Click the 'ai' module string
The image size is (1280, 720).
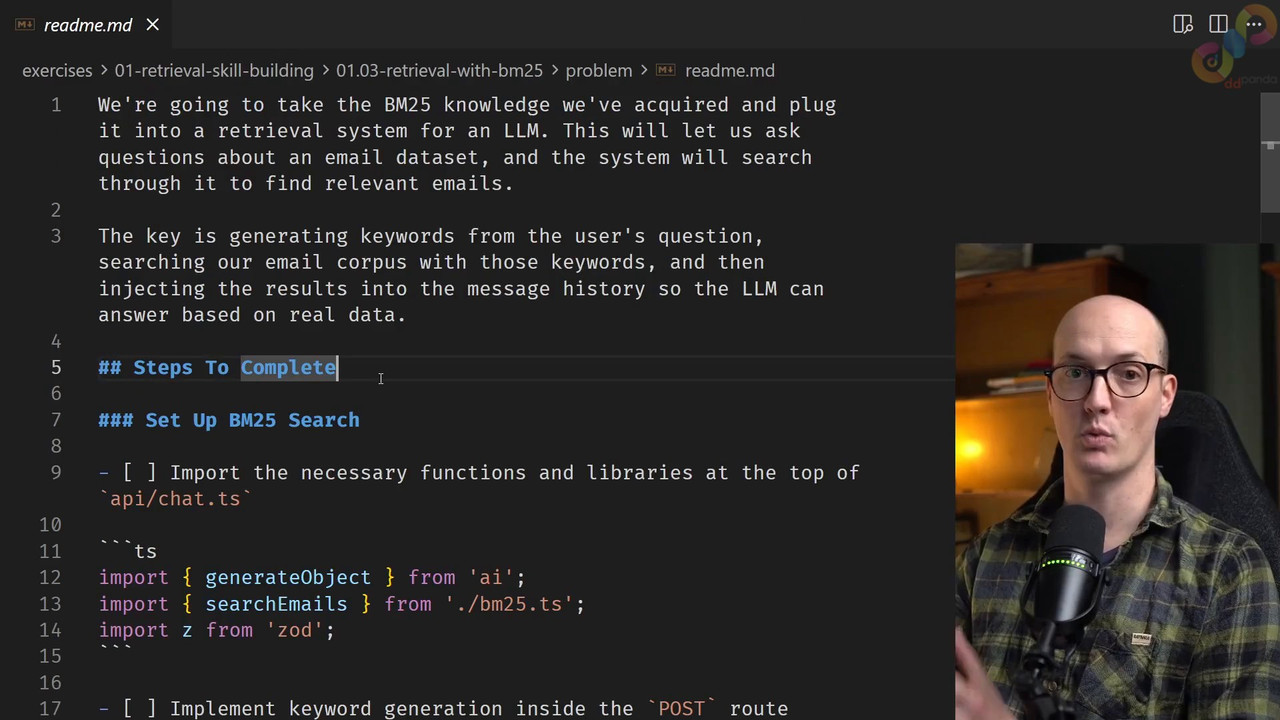click(491, 578)
